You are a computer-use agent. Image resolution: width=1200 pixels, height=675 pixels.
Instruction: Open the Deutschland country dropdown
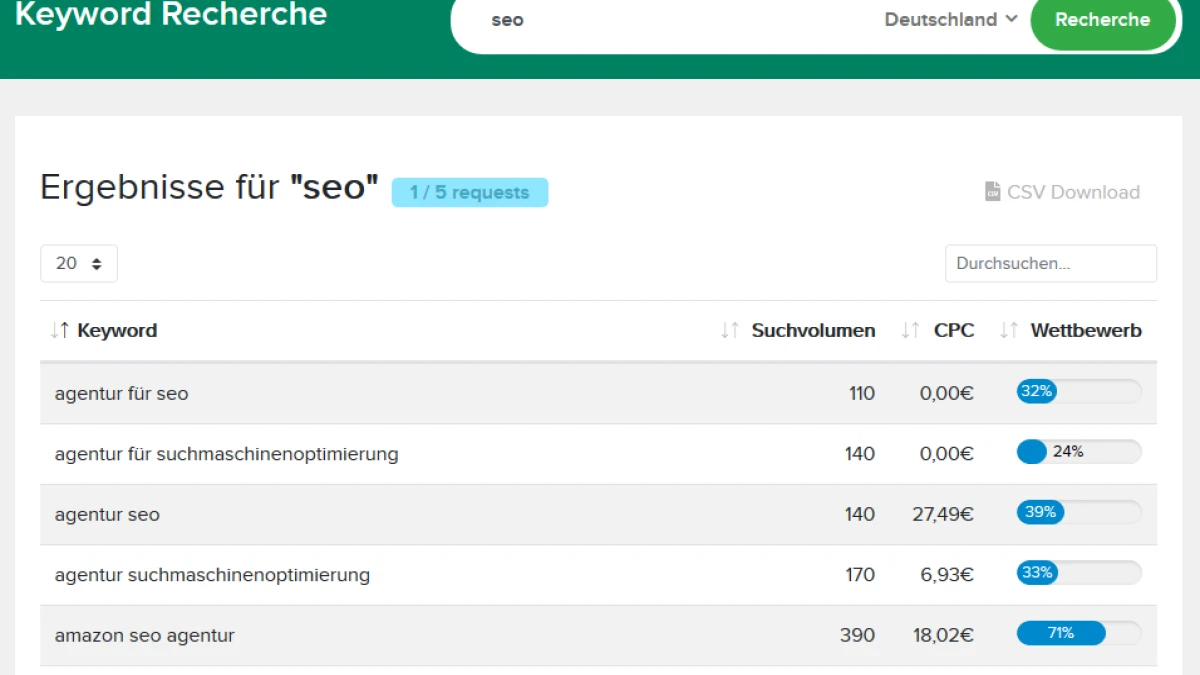pos(951,20)
